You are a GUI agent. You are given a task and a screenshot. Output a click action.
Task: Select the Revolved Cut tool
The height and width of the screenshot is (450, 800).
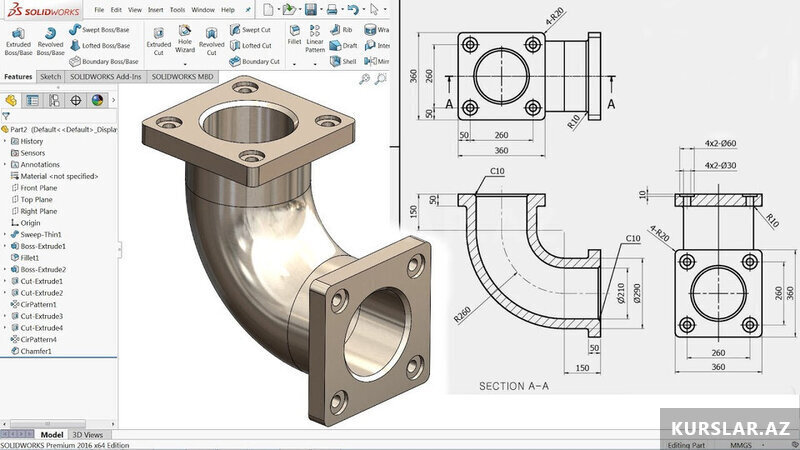pyautogui.click(x=211, y=41)
